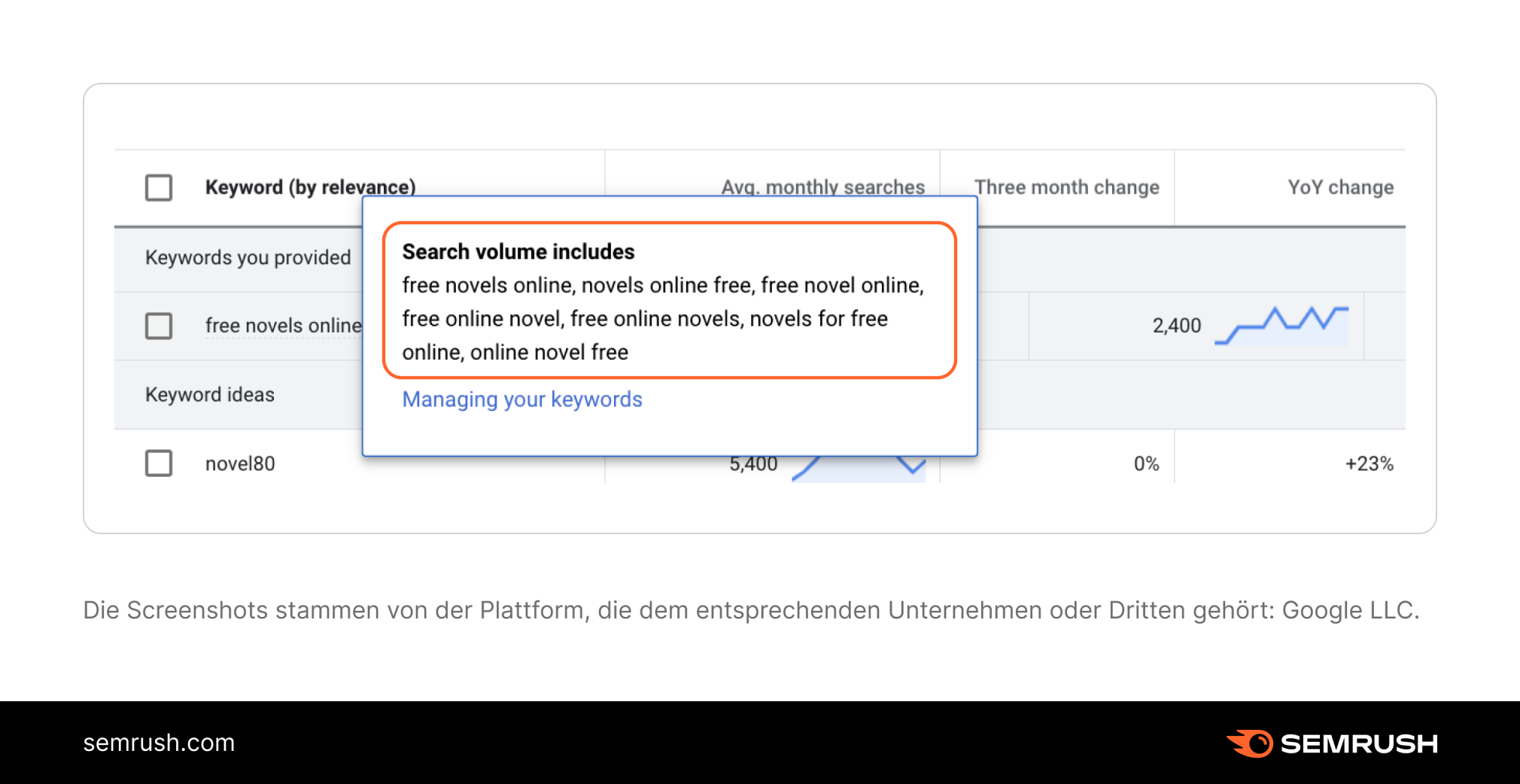The image size is (1520, 784).
Task: Sort by Avg. monthly searches column
Action: coord(823,187)
